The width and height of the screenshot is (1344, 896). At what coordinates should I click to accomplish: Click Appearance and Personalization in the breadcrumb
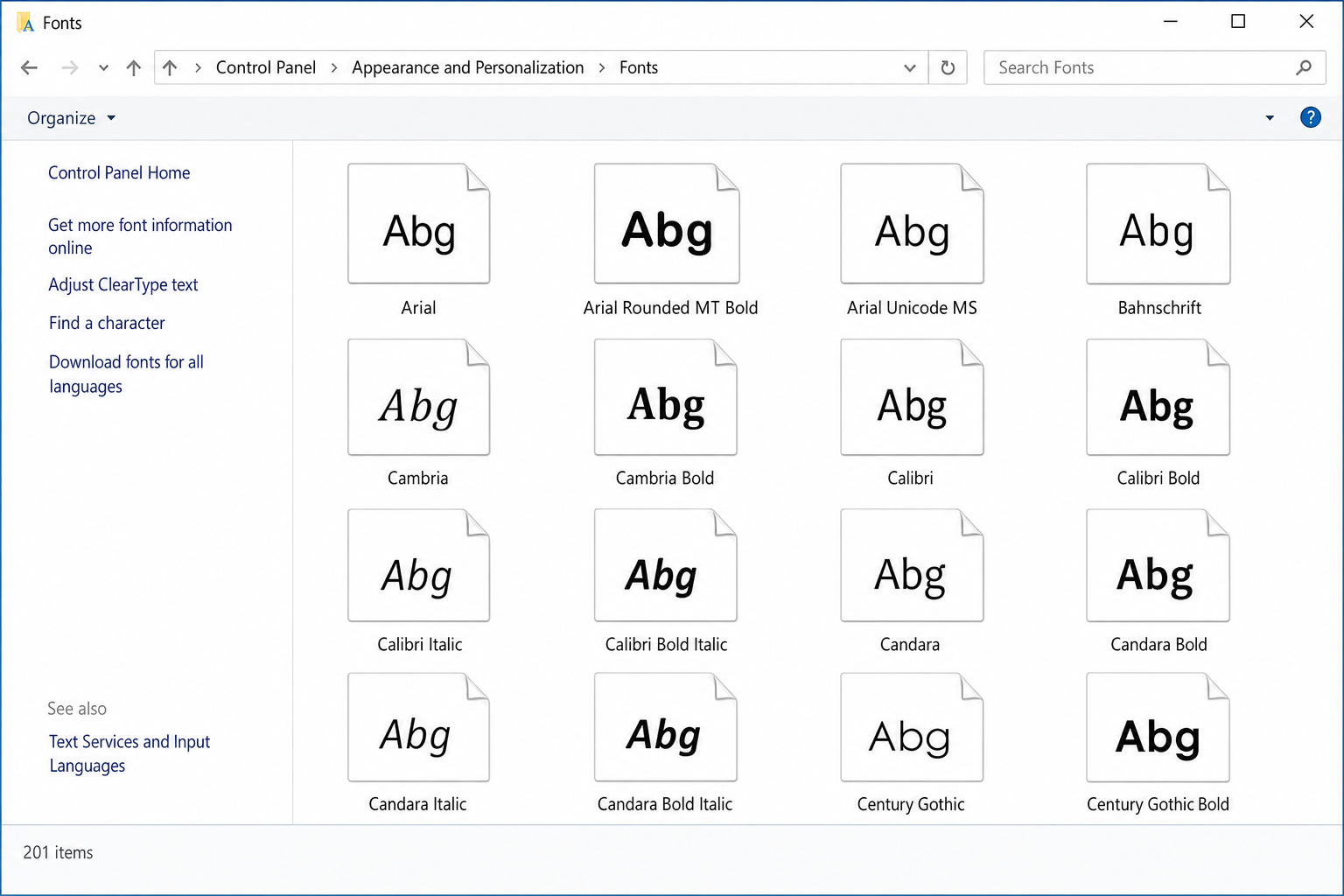[x=467, y=67]
